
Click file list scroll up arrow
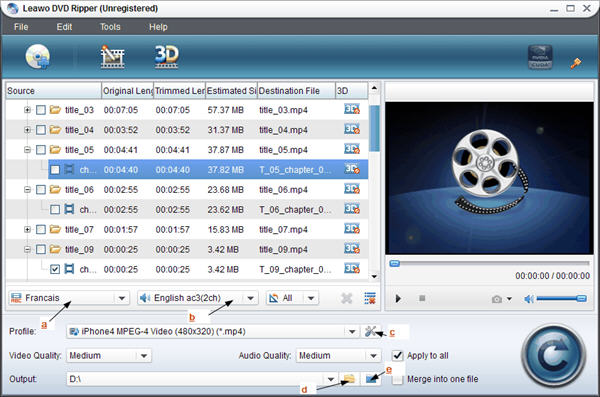pyautogui.click(x=374, y=88)
